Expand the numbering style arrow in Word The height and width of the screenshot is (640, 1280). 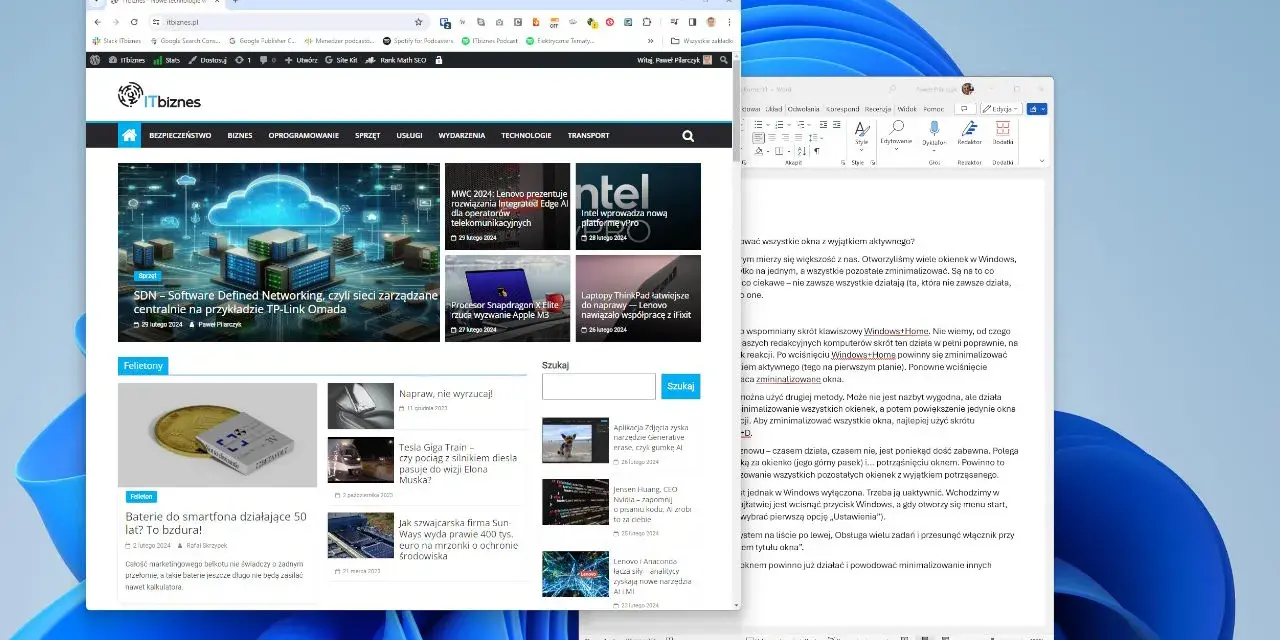click(789, 124)
